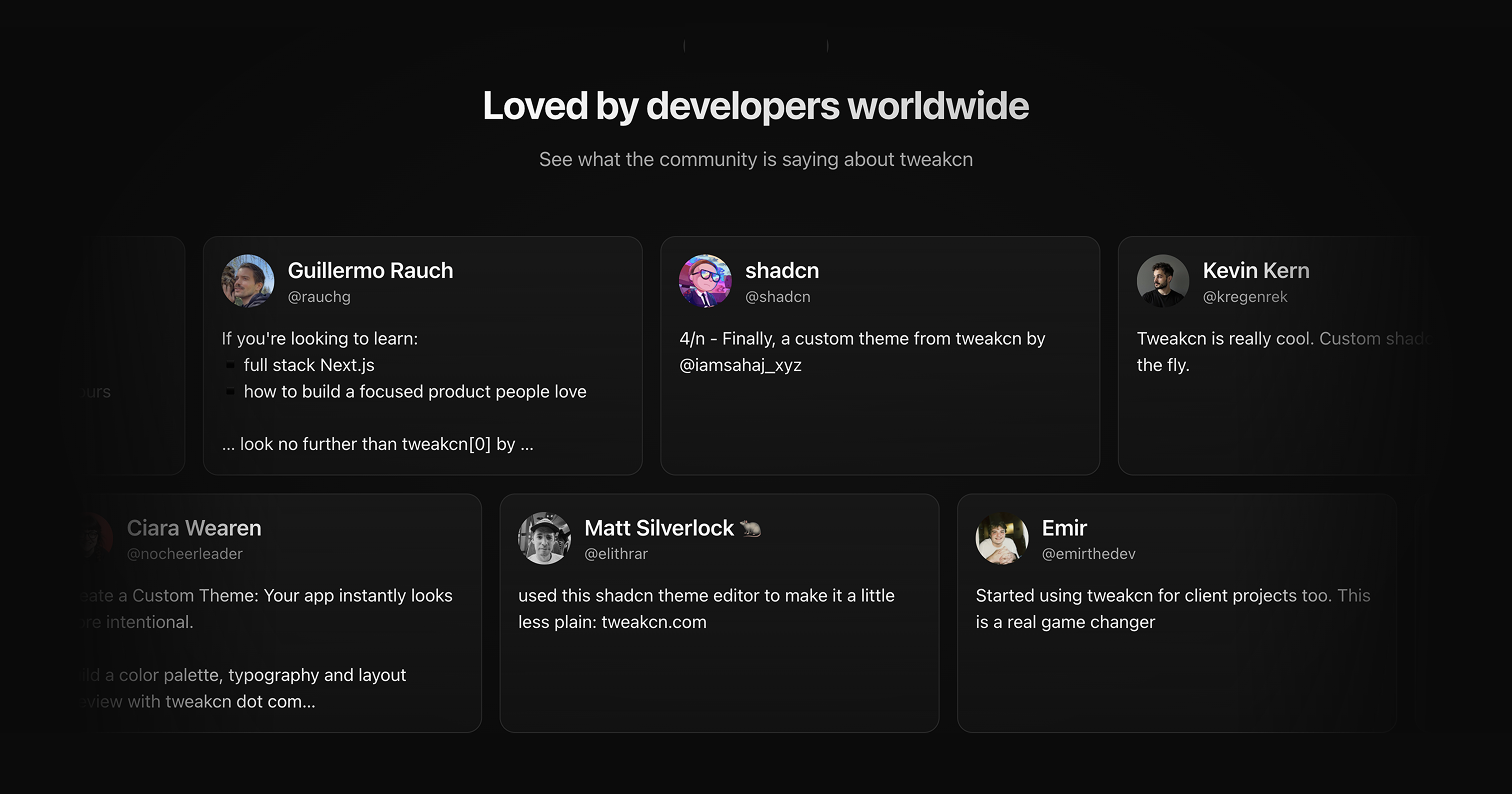Click Emir's testimonial text about client projects
Screen dimensions: 1512x794
pyautogui.click(x=1172, y=608)
